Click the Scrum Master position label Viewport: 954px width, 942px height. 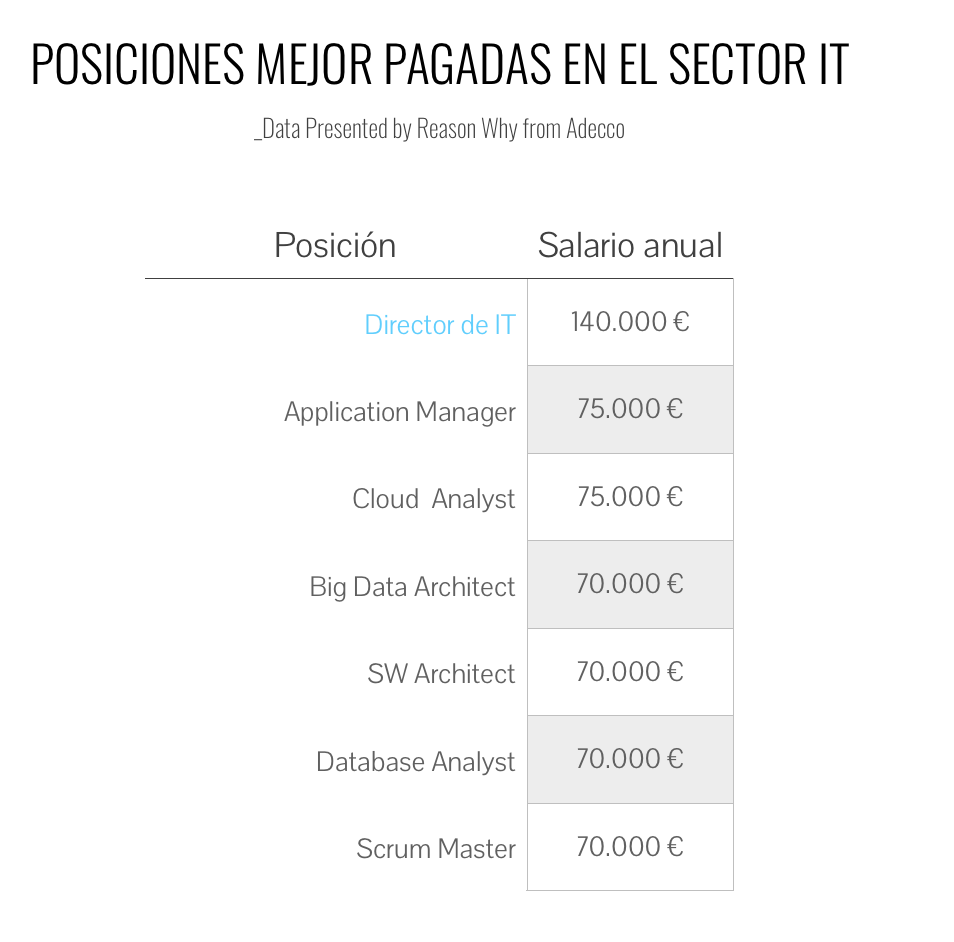[436, 848]
